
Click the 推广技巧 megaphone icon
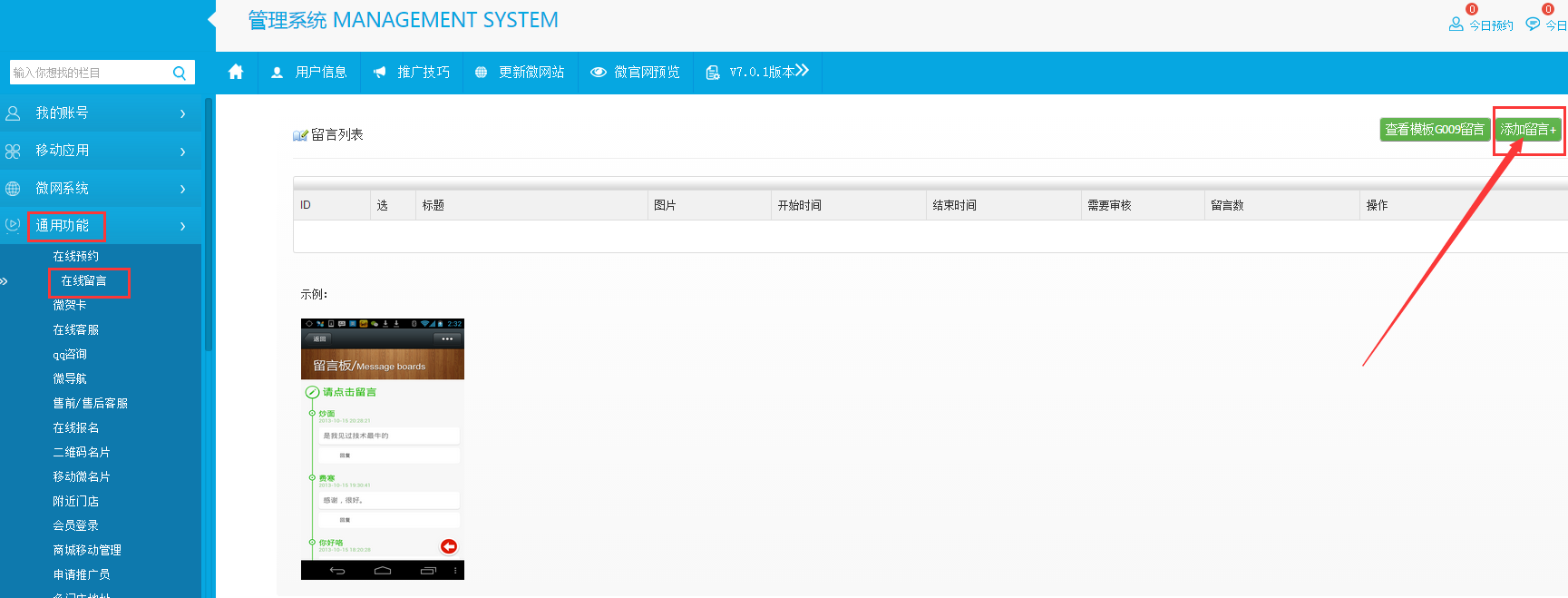click(x=380, y=73)
